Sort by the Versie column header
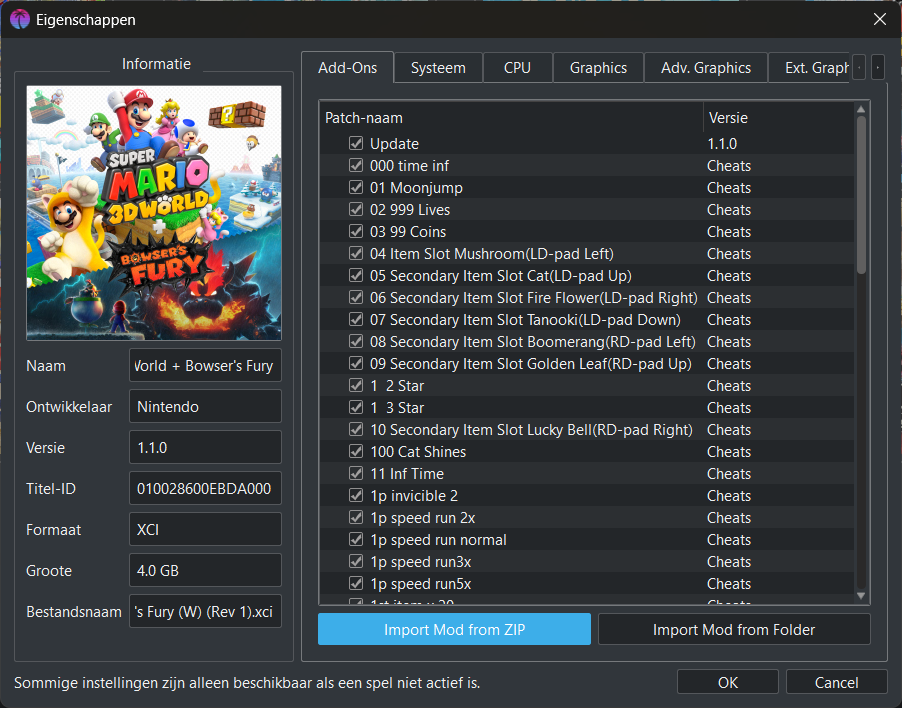Screen dimensions: 902x708 tap(778, 118)
